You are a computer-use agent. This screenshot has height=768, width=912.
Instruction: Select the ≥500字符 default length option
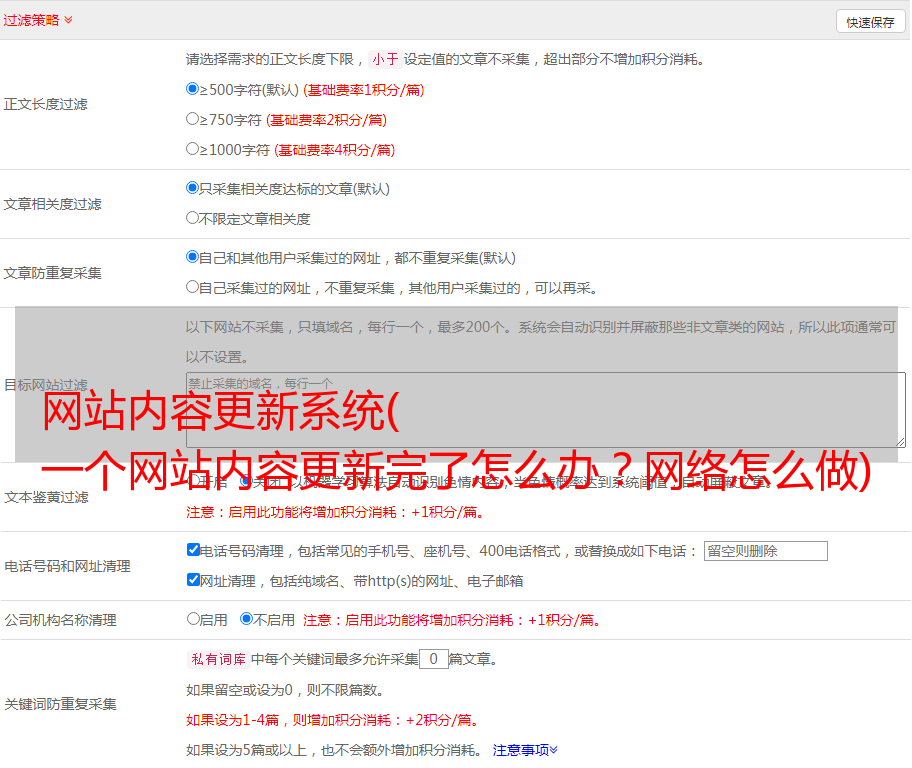click(x=193, y=89)
